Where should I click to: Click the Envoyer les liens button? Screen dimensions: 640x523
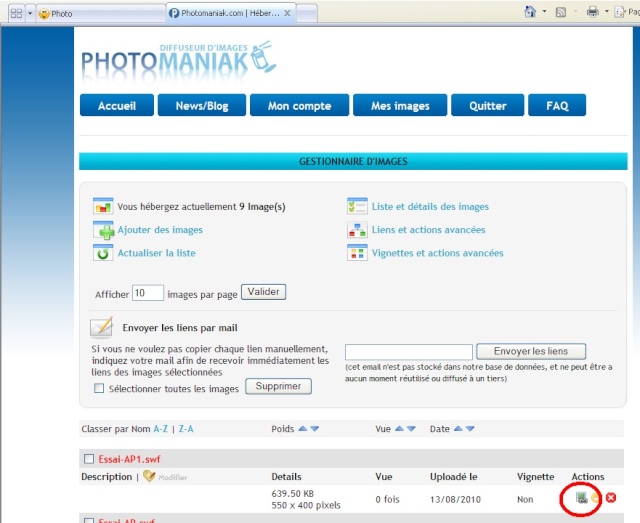coord(531,351)
